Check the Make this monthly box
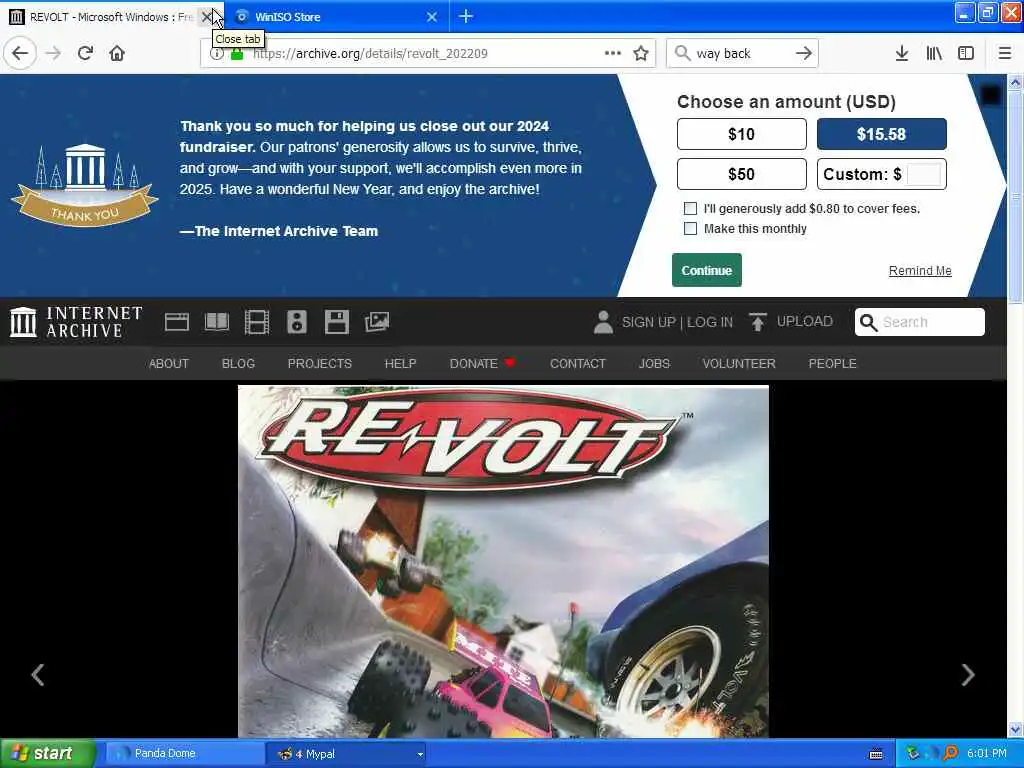The image size is (1024, 768). pyautogui.click(x=690, y=229)
